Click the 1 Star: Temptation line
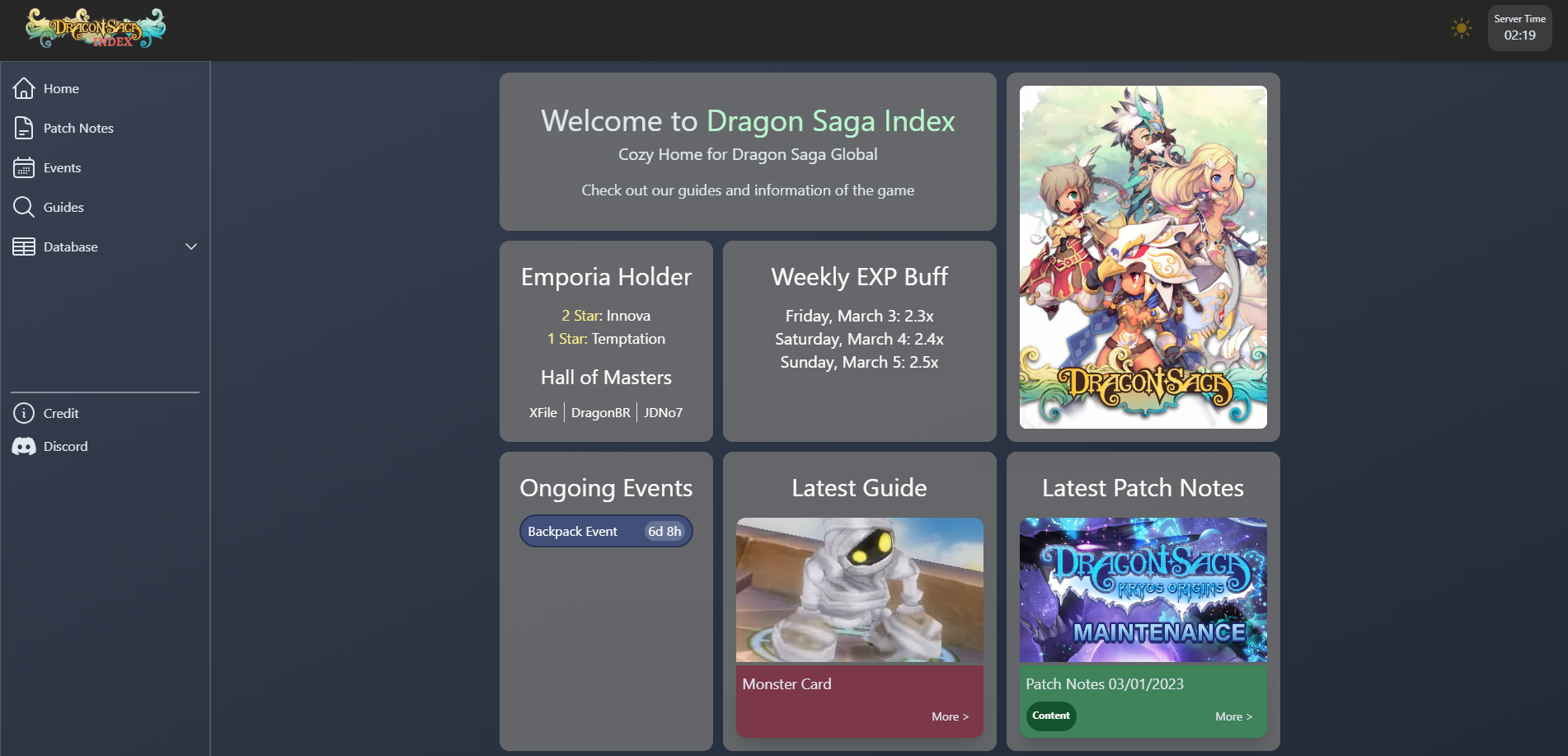 click(x=606, y=339)
